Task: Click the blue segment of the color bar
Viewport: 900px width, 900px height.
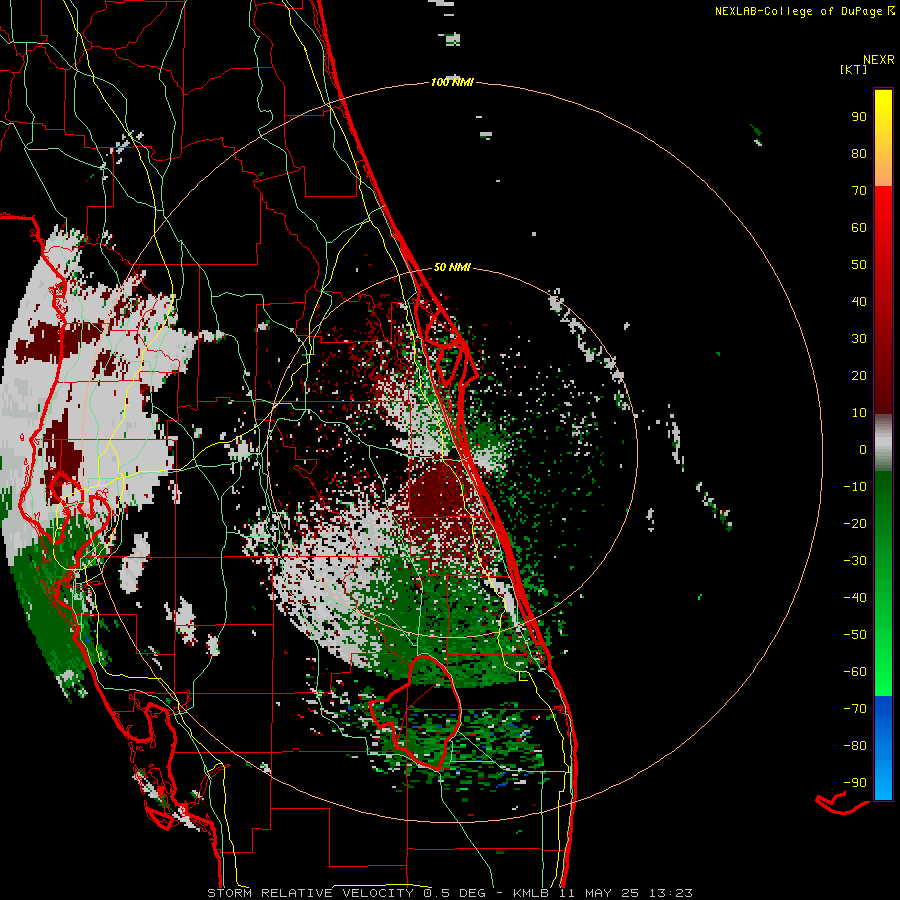Action: tap(883, 748)
